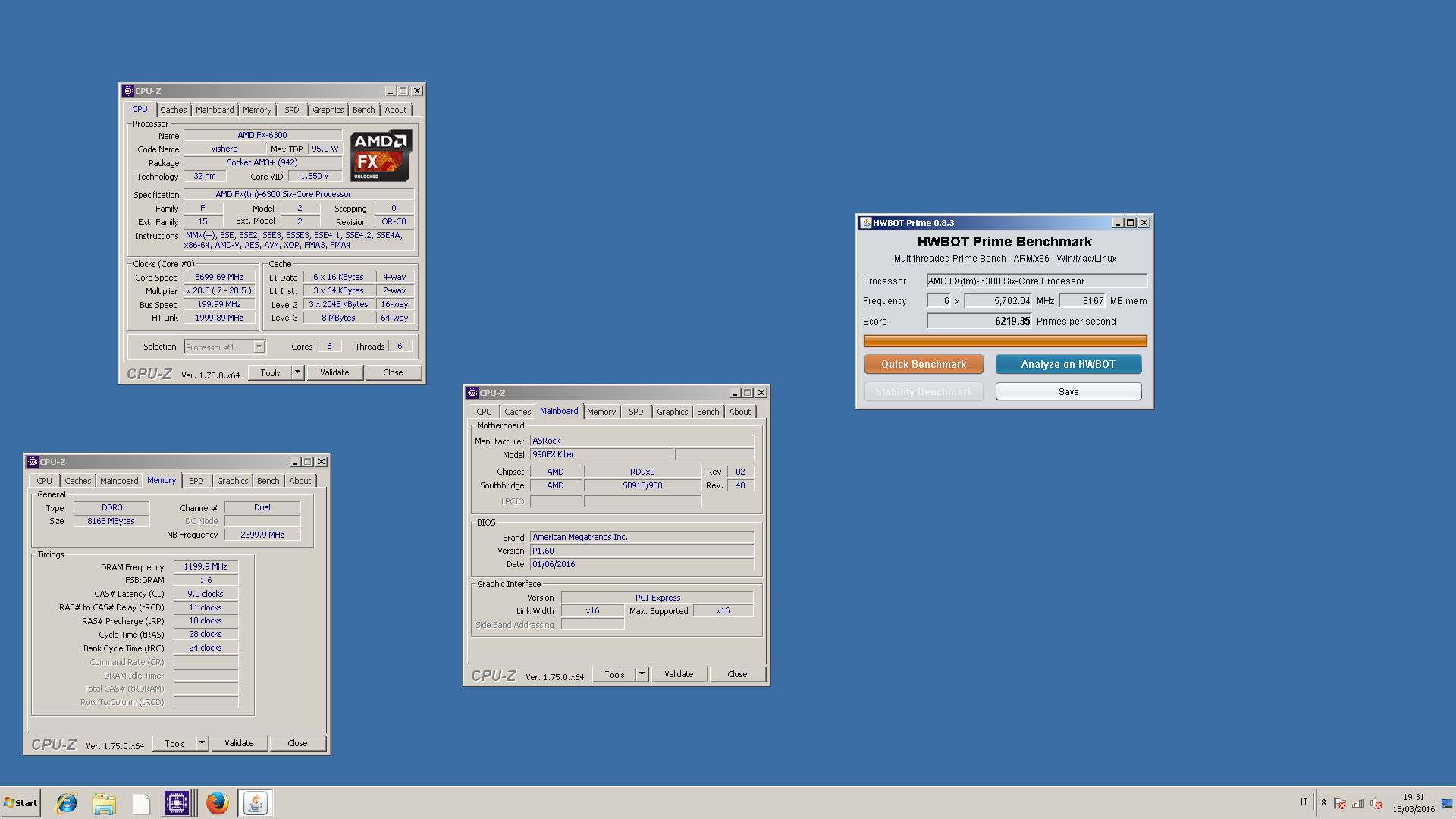Open Firefox from the taskbar
Screen dimensions: 1456x819
pyautogui.click(x=218, y=803)
